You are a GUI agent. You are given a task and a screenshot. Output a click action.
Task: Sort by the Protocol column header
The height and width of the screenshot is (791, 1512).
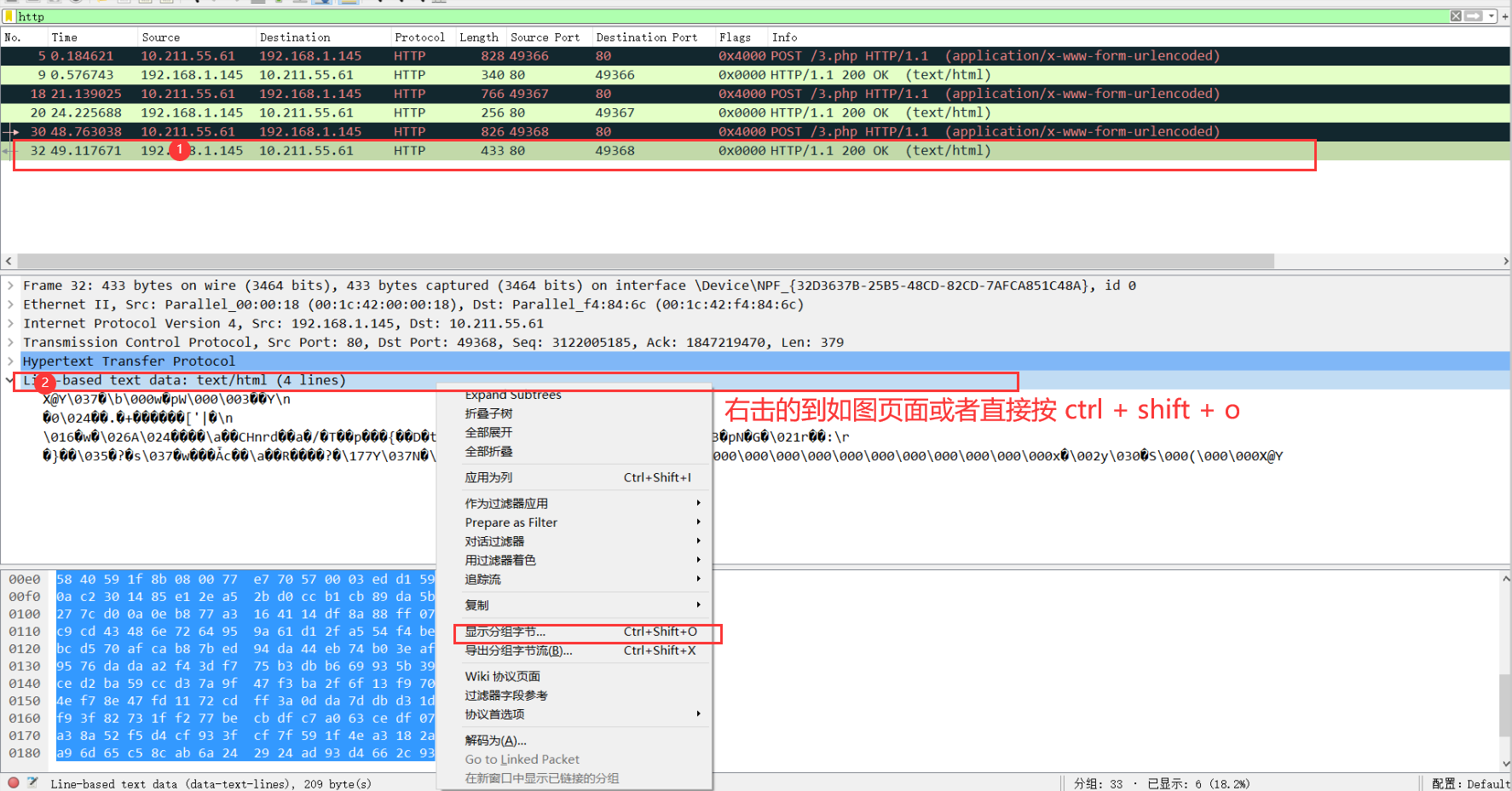[423, 38]
